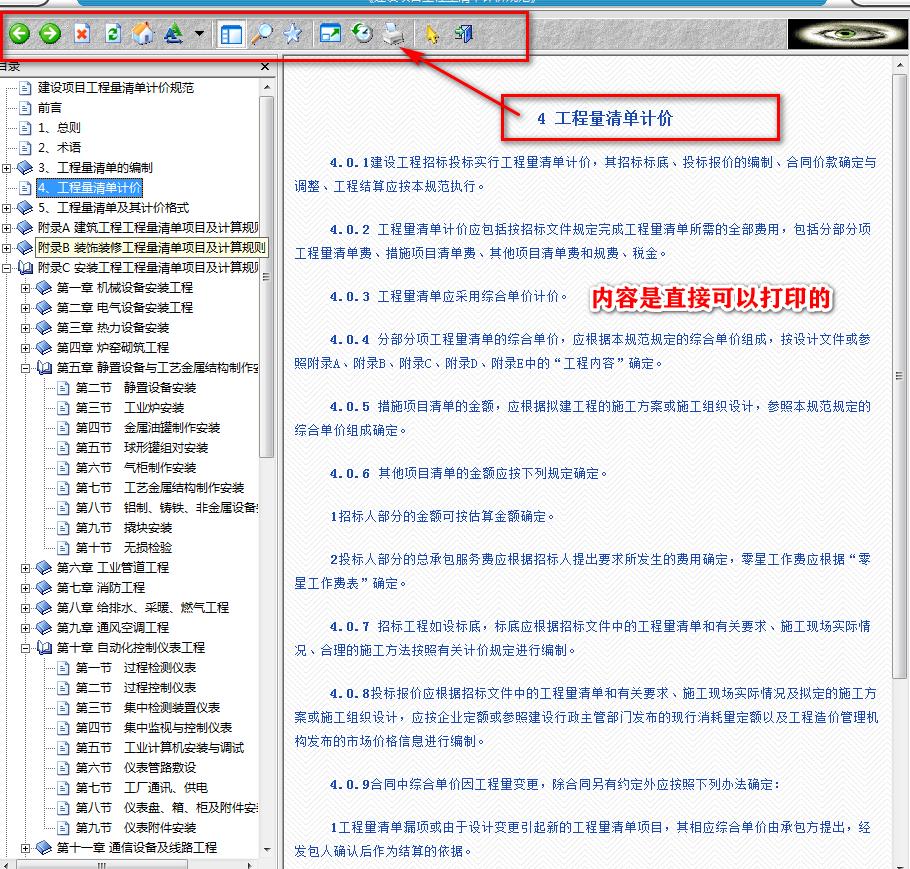Click contents tree vertical scrollbar thumb
910x869 pixels.
coord(266,277)
